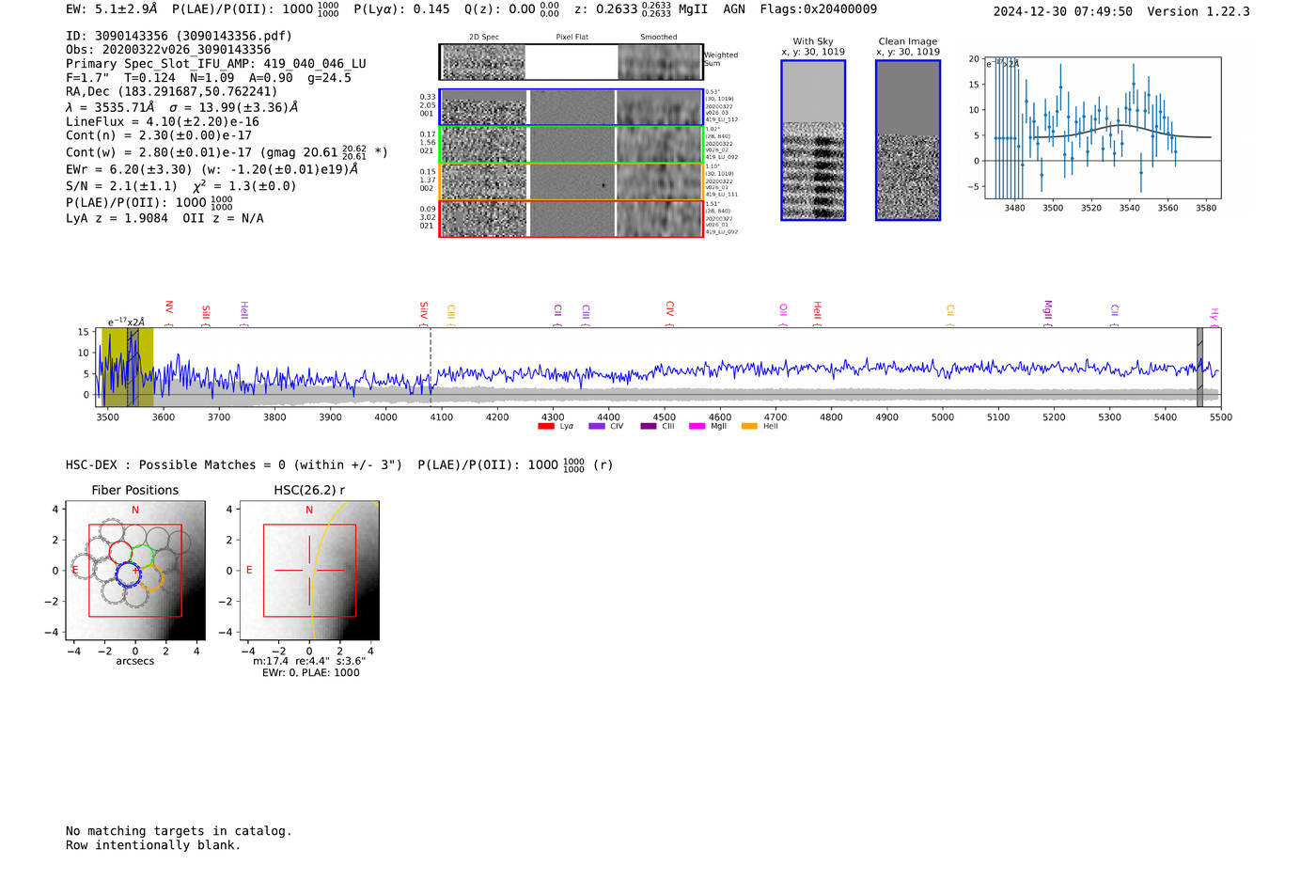The image size is (1316, 896).
Task: Click "No matching targets in catalog." text
Action: click(179, 831)
